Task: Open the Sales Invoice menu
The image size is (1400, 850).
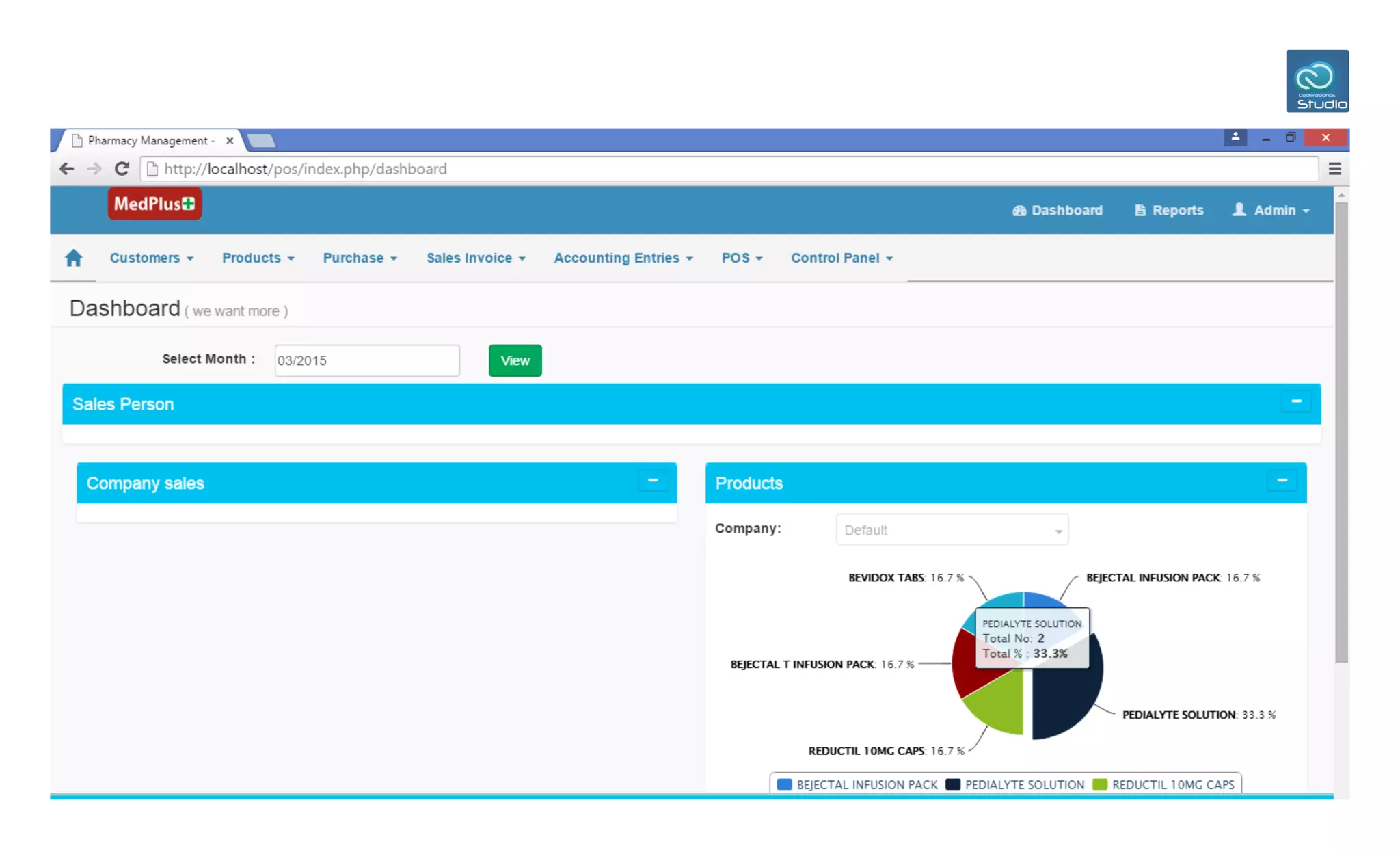Action: 476,258
